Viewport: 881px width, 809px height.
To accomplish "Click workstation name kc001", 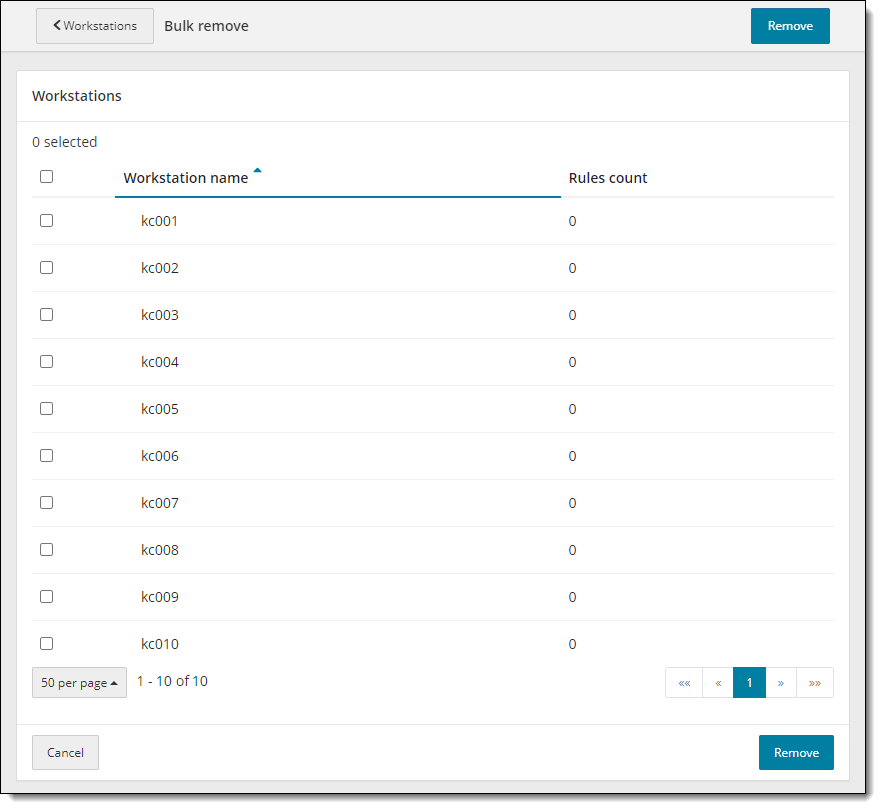I will pyautogui.click(x=160, y=221).
